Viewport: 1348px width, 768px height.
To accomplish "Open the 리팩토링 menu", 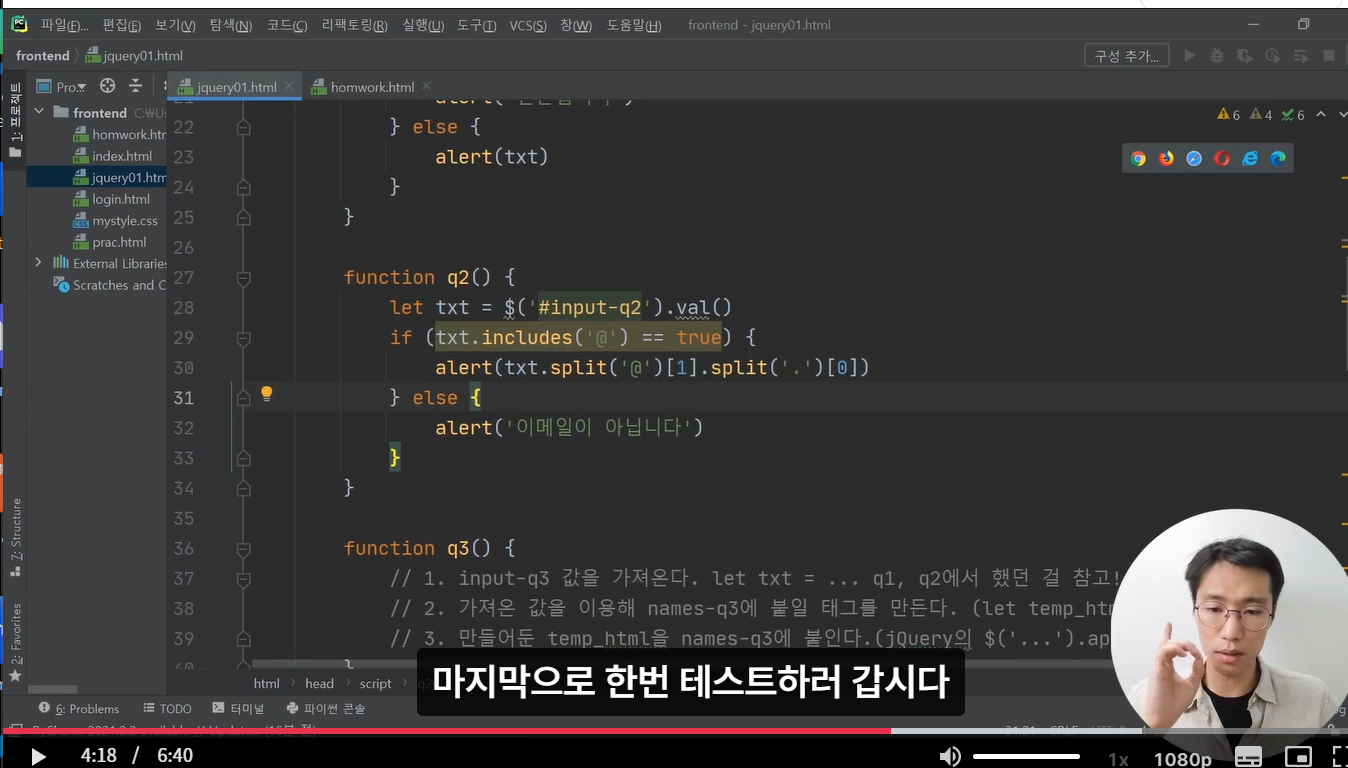I will coord(354,25).
